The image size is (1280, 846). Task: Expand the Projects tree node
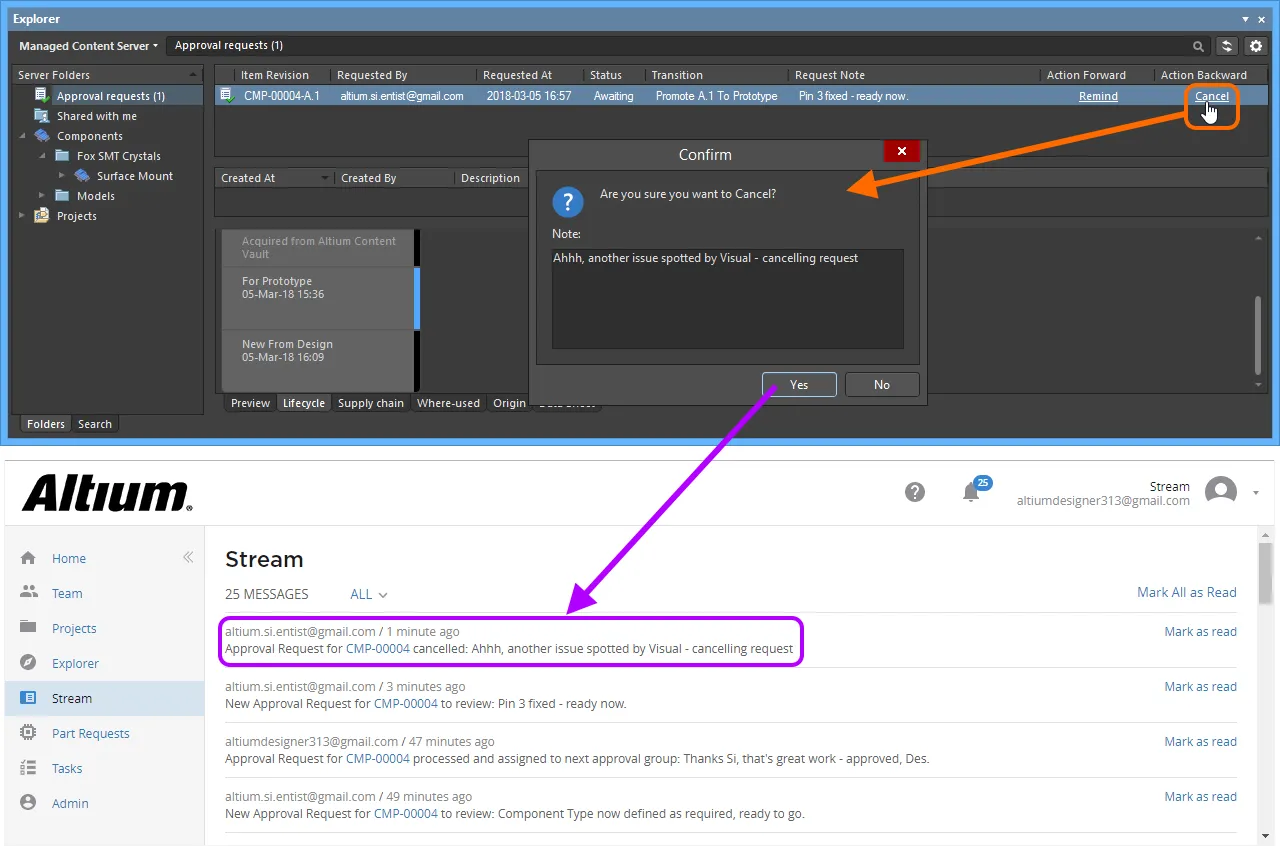coord(23,215)
